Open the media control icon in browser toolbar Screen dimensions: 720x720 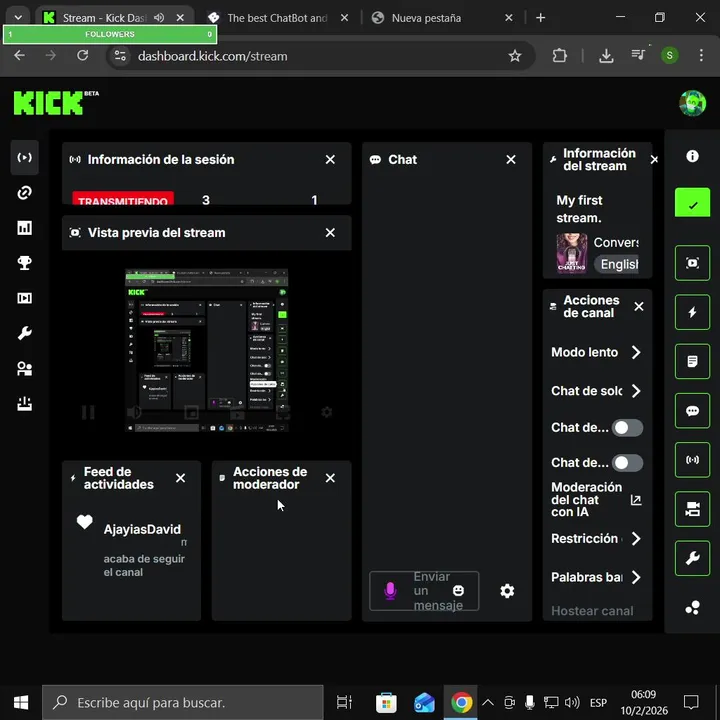click(638, 55)
